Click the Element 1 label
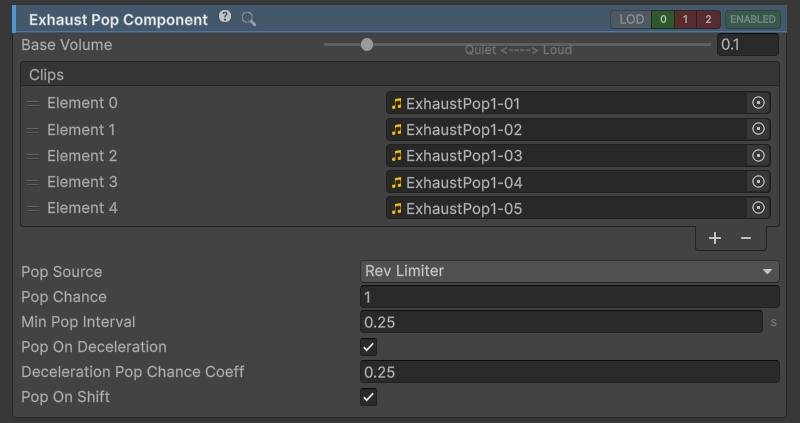This screenshot has height=423, width=800. pos(81,130)
